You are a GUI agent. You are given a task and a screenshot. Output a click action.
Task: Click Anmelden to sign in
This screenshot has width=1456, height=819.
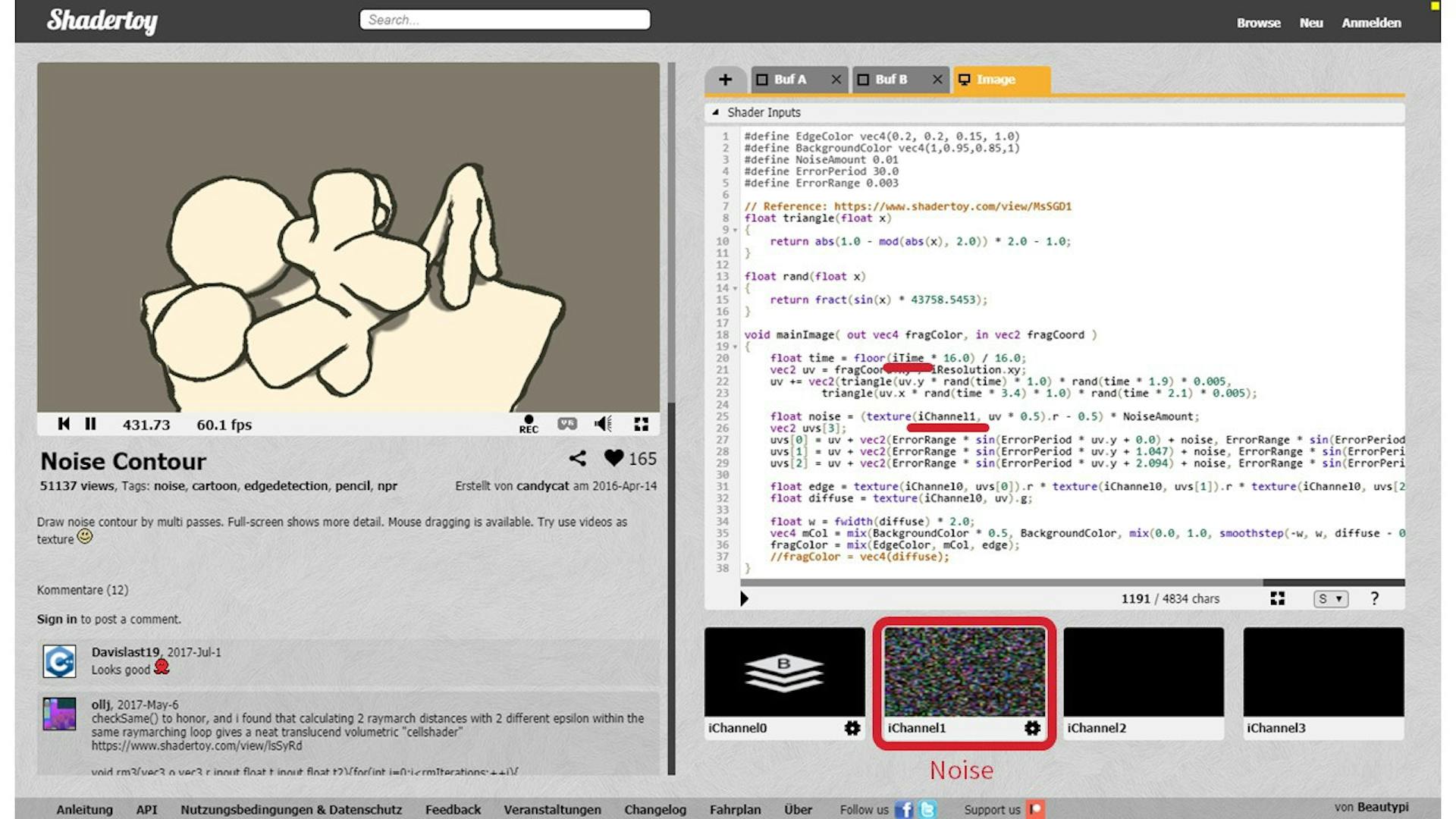tap(1371, 23)
